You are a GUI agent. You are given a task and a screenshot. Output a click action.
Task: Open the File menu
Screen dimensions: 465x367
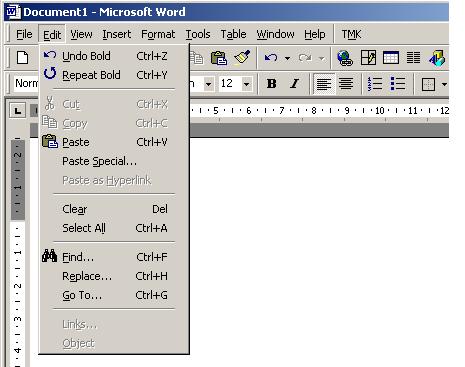(x=24, y=34)
